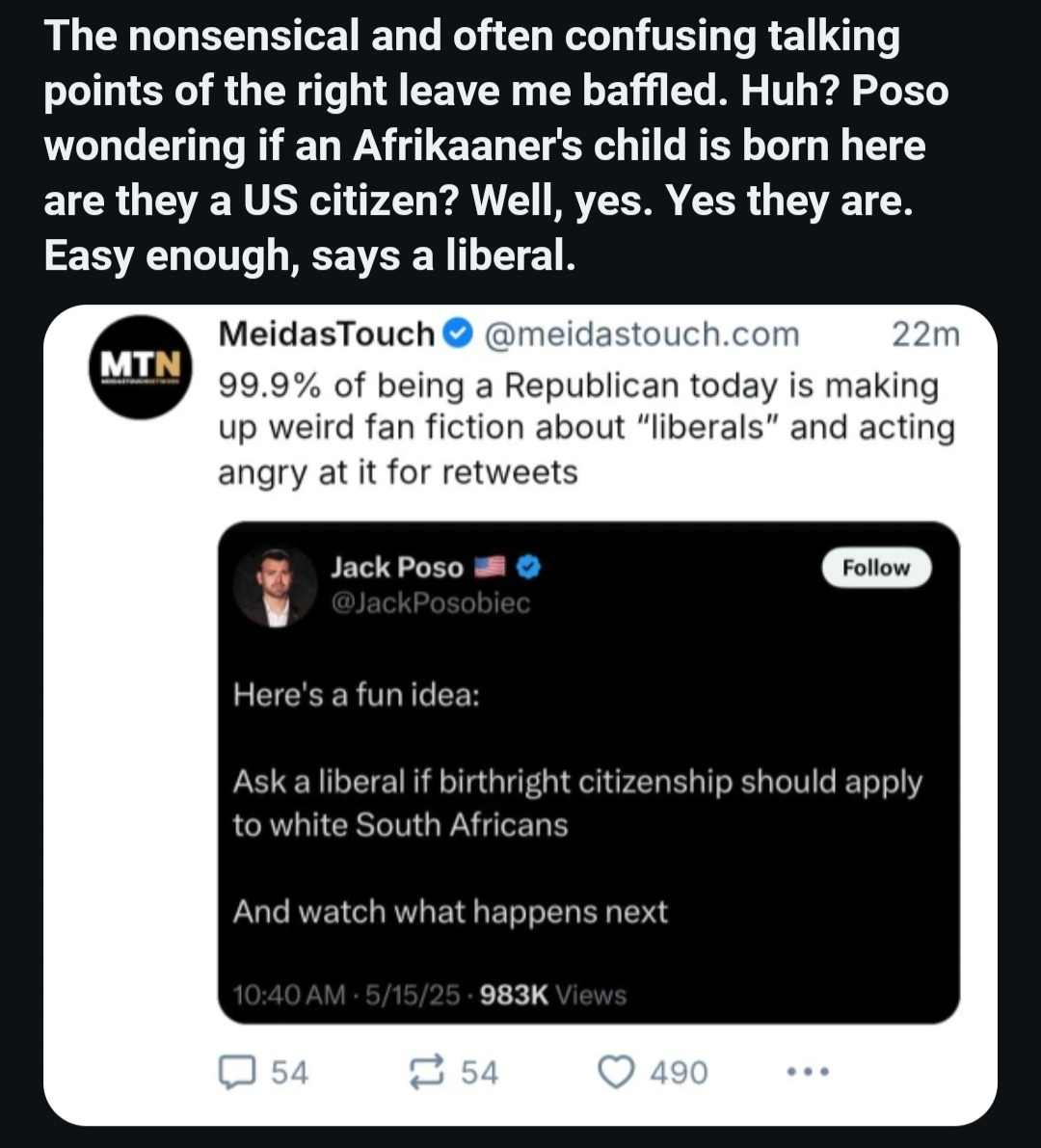Screen dimensions: 1041x1148
Task: Open the MTN MeidasTouch avatar
Action: click(141, 367)
